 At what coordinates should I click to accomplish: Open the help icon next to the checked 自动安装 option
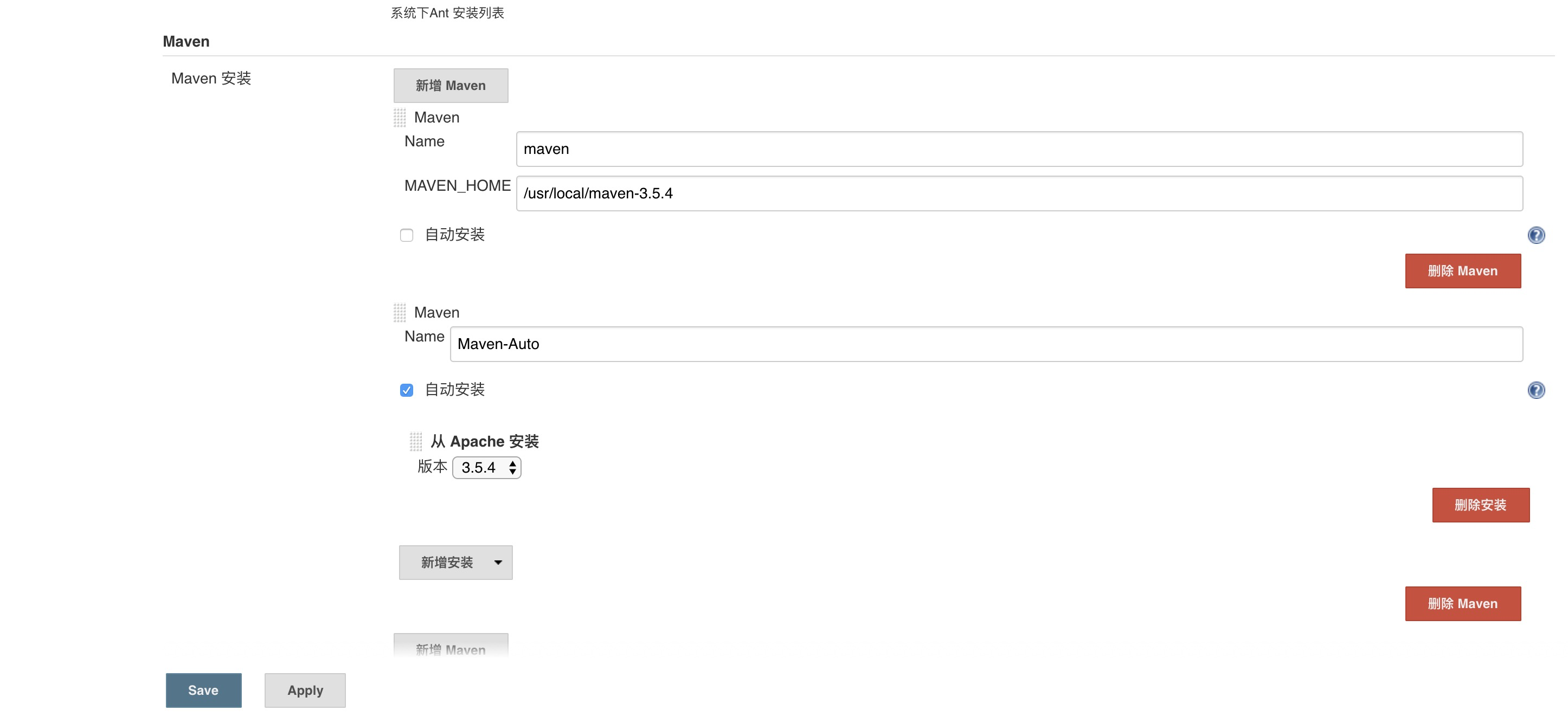click(1535, 390)
